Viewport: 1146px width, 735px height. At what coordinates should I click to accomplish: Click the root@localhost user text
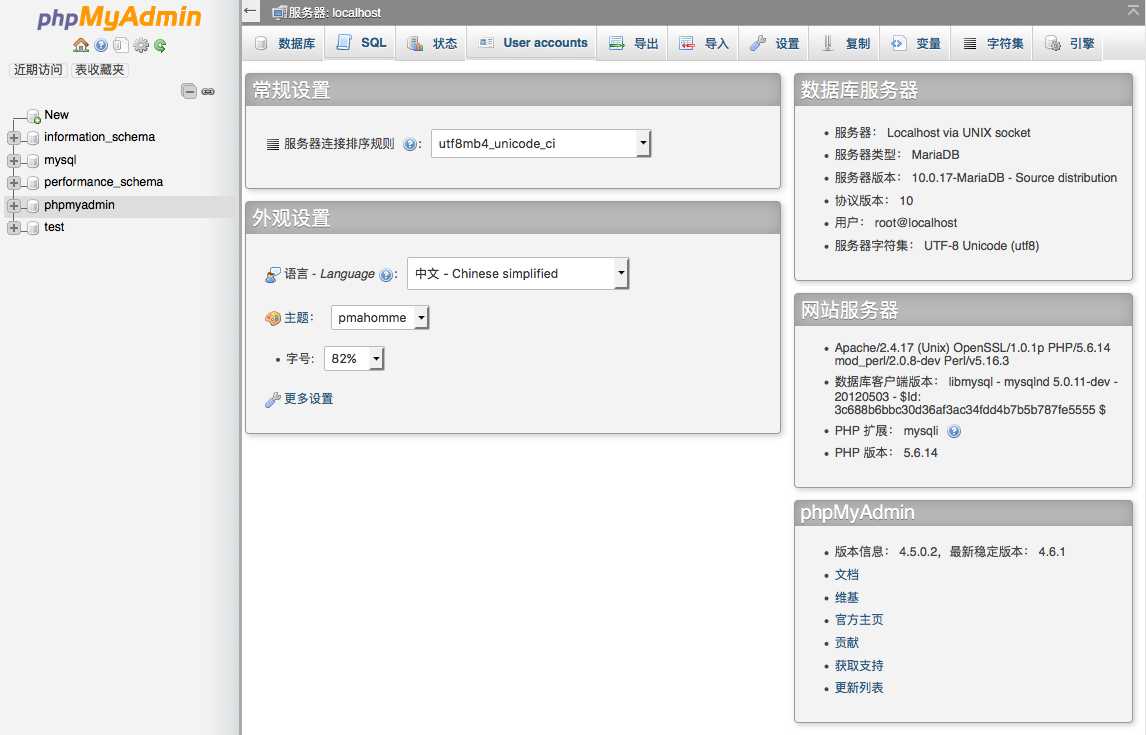pyautogui.click(x=916, y=223)
